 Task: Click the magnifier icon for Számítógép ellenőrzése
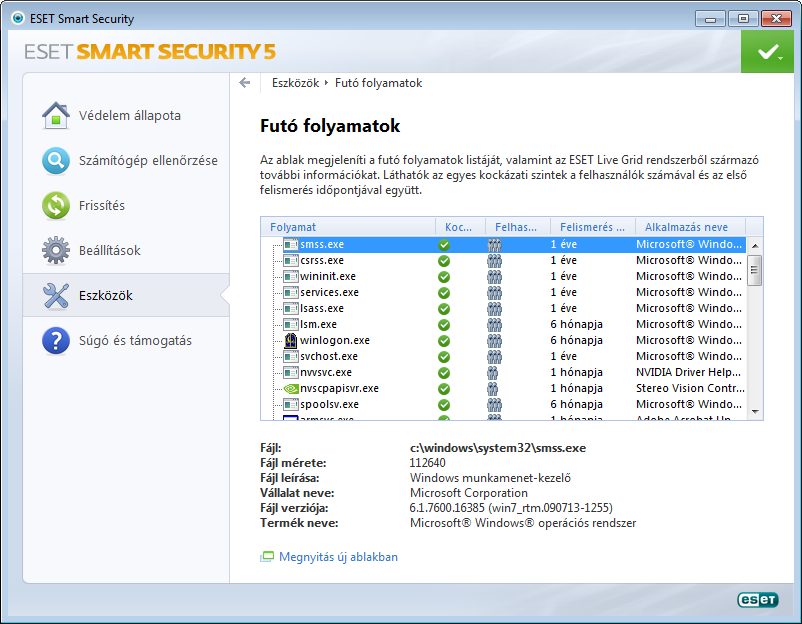click(x=56, y=161)
